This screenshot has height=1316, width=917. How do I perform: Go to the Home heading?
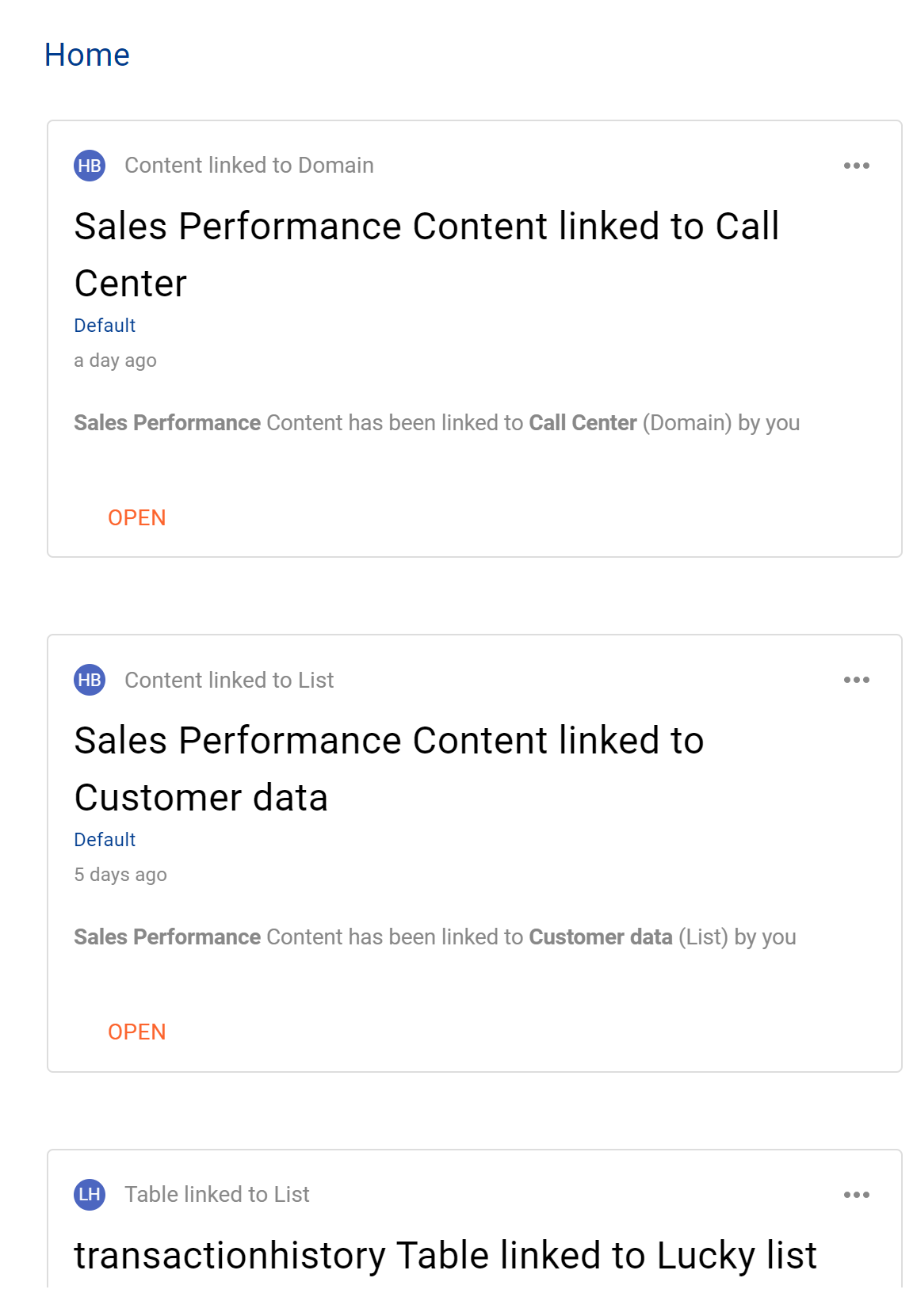point(87,55)
